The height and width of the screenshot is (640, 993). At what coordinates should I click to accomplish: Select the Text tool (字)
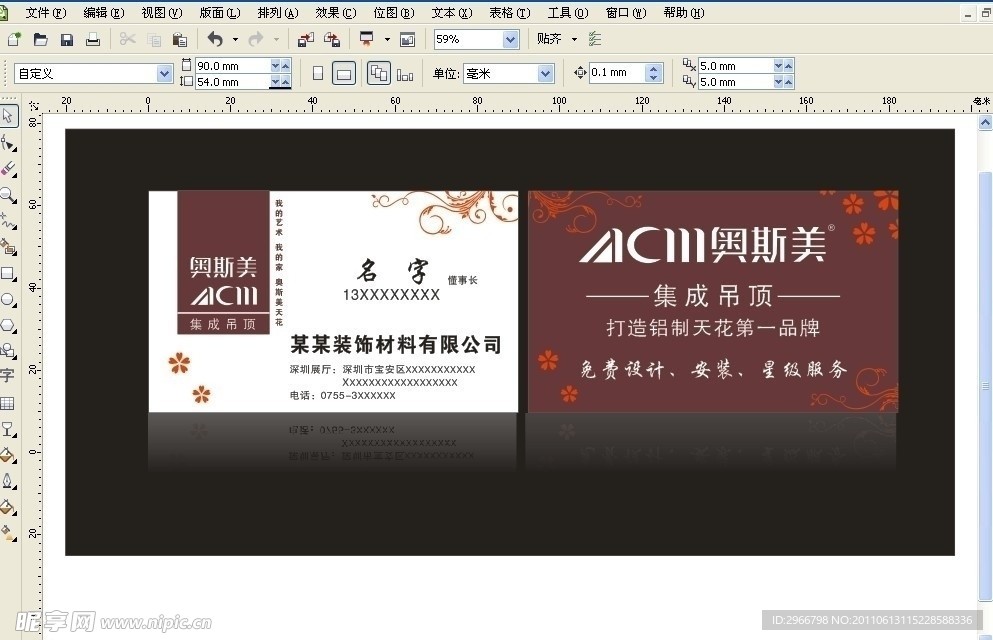[x=8, y=377]
